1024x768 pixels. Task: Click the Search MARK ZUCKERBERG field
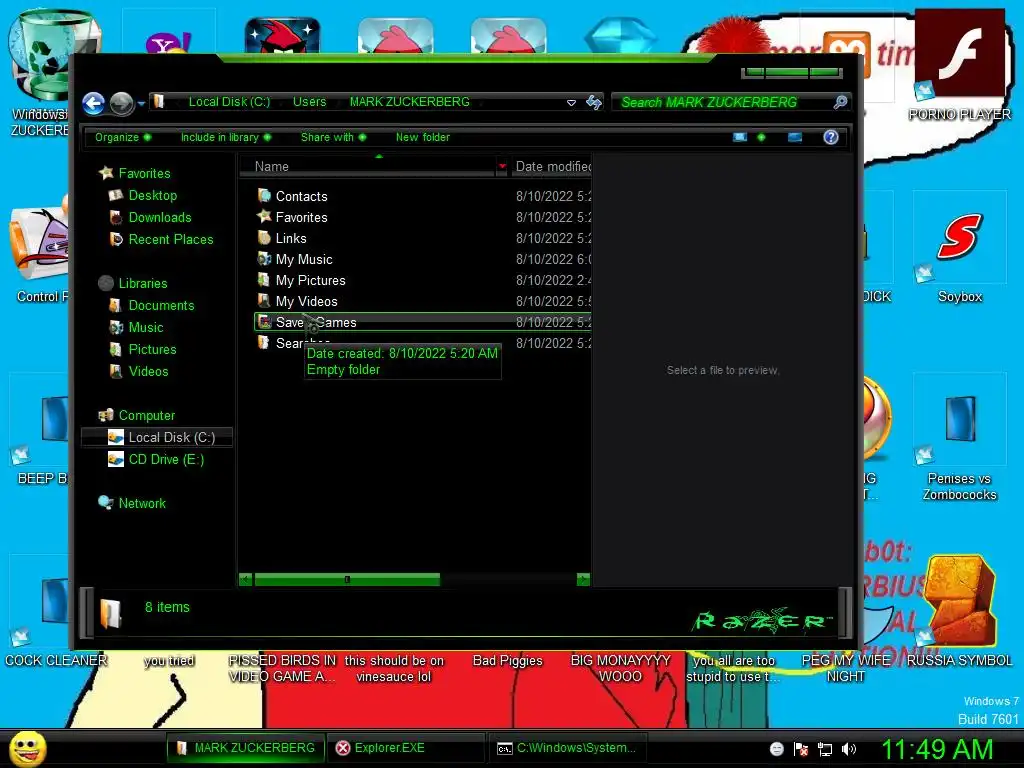coord(722,103)
